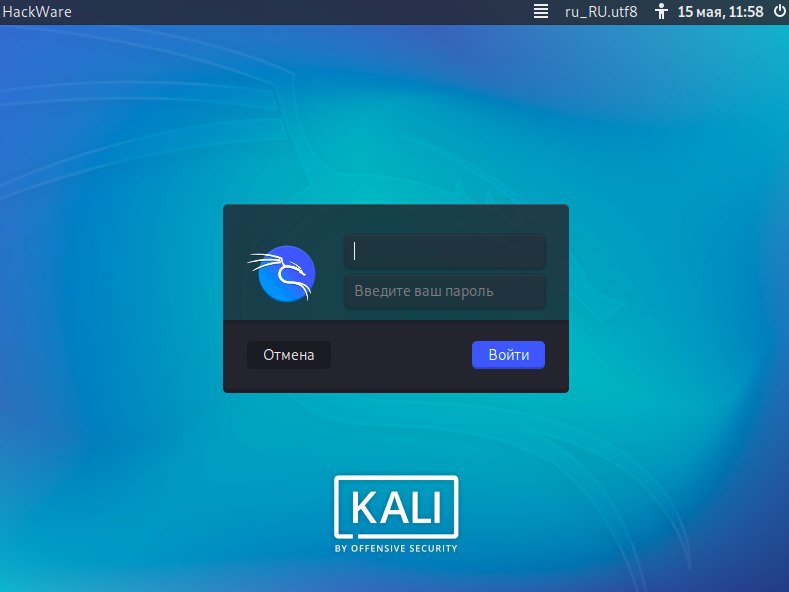Open the ru_RU.utf8 language selector
The image size is (789, 592).
pyautogui.click(x=601, y=12)
